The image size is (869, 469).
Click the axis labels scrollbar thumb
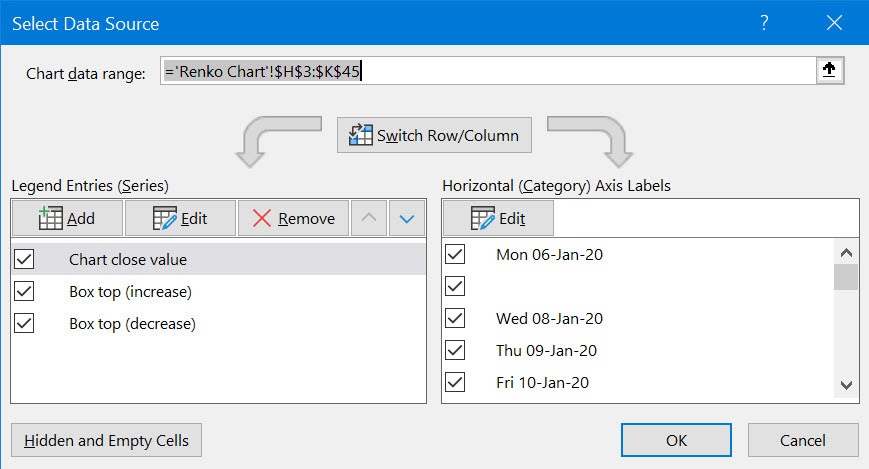[846, 277]
